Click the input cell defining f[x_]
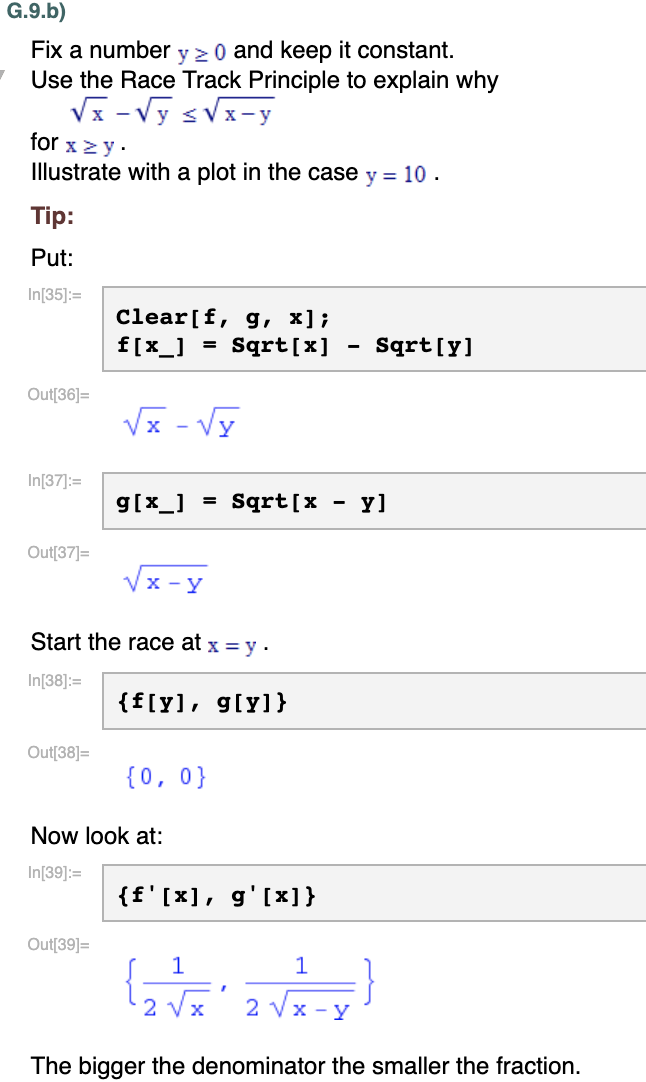 [374, 329]
